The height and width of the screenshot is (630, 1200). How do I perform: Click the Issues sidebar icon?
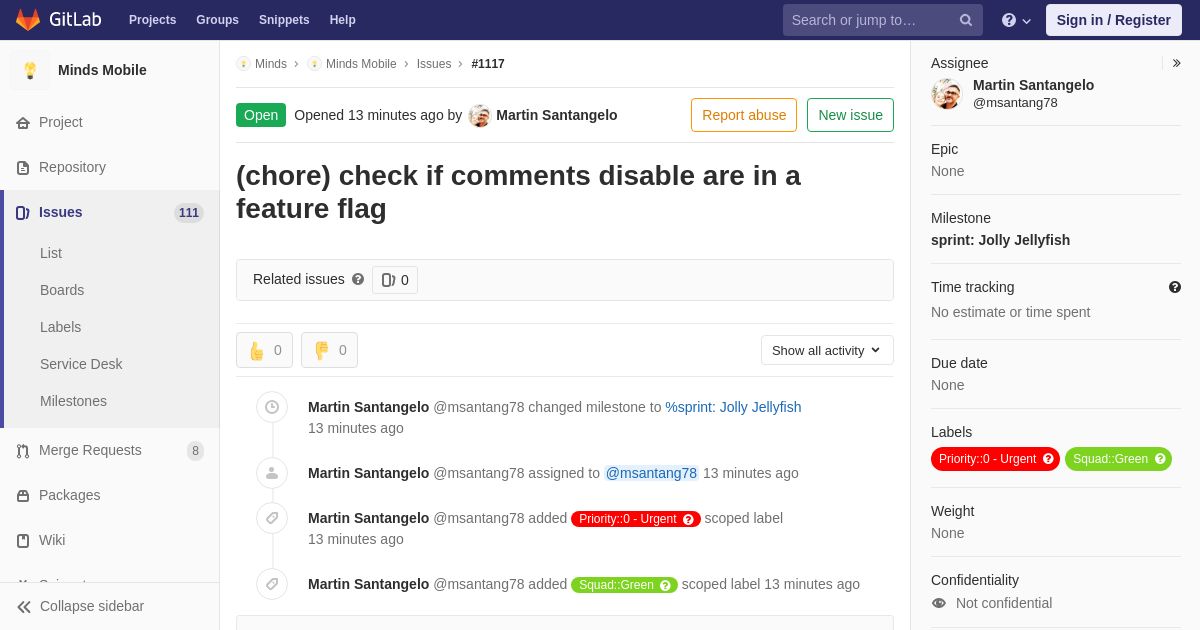click(23, 213)
